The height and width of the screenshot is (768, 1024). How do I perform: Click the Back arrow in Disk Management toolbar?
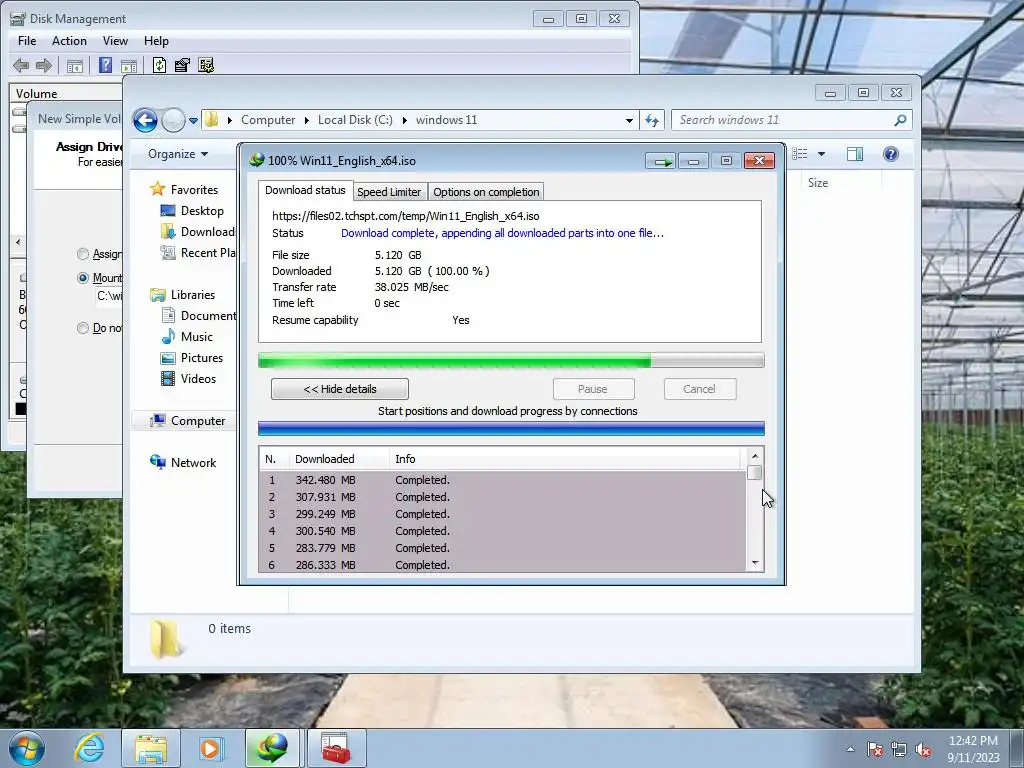[21, 65]
